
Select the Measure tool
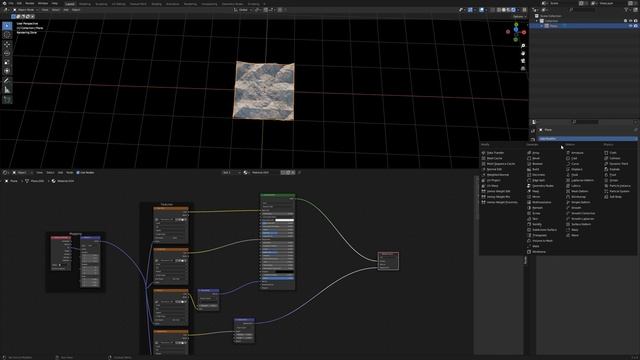click(x=7, y=90)
